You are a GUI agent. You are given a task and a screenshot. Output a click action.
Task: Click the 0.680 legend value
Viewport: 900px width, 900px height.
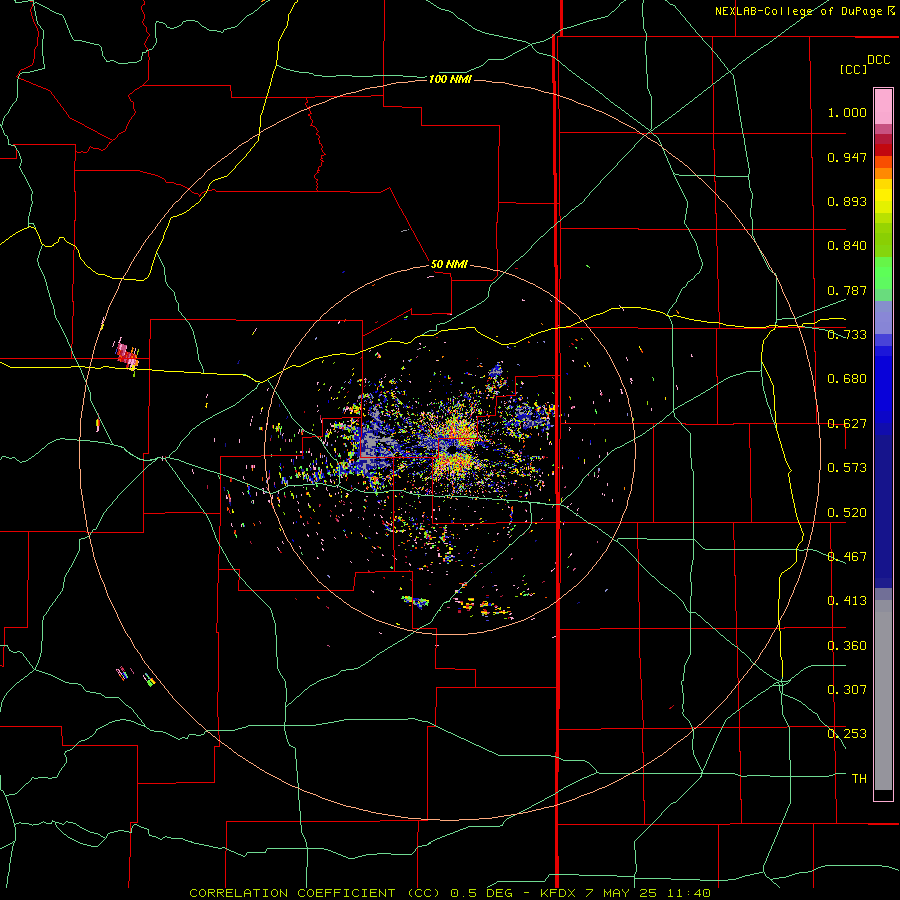(x=847, y=379)
